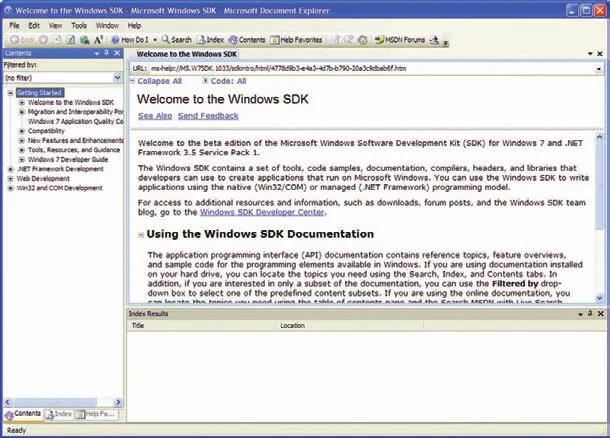Open the Contents panel position dropdown arrow
The image size is (610, 438).
pyautogui.click(x=97, y=53)
